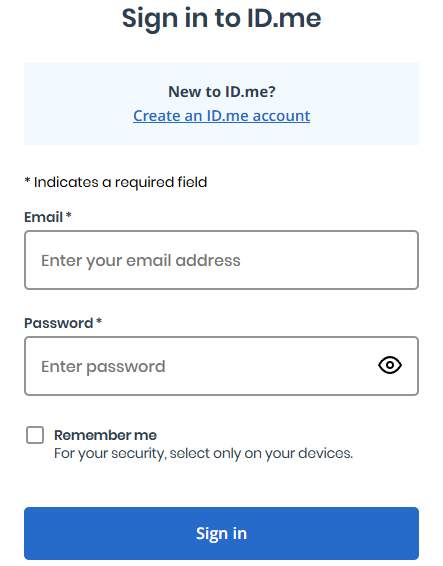Screen dimensions: 443x566
Task: Click the 'Email' field label
Action: (43, 217)
